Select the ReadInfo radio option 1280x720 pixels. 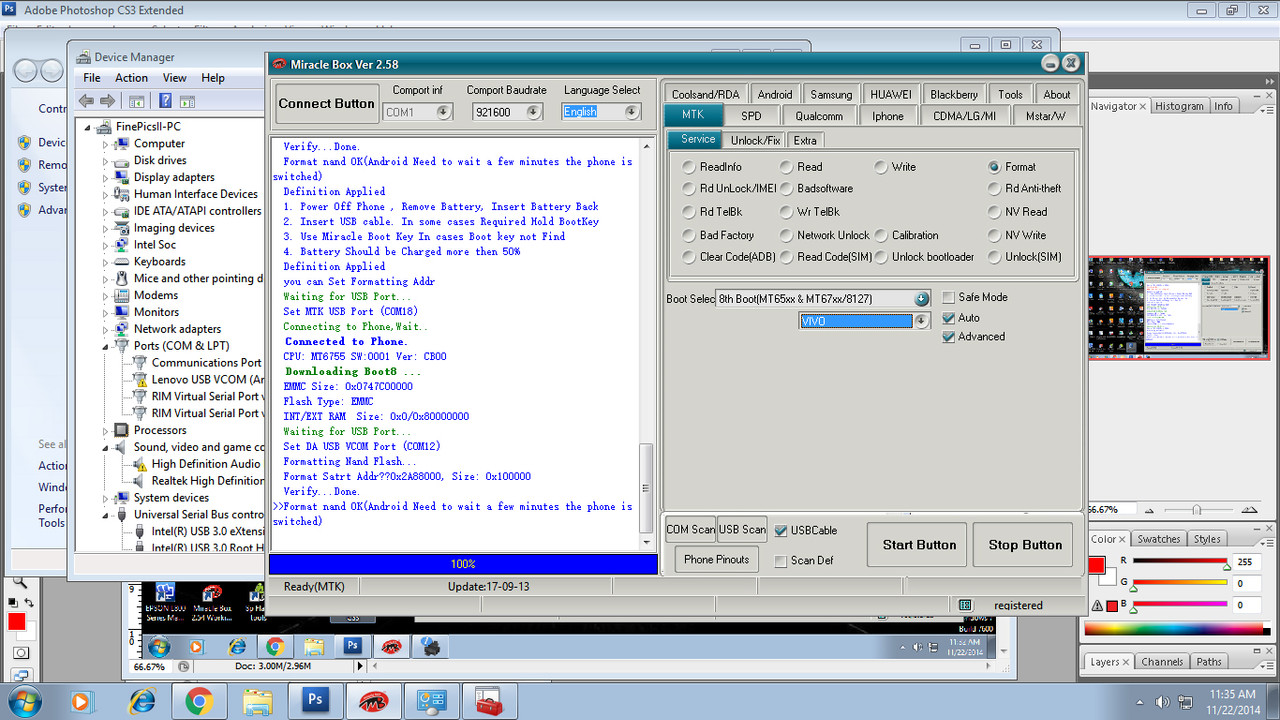[712, 167]
